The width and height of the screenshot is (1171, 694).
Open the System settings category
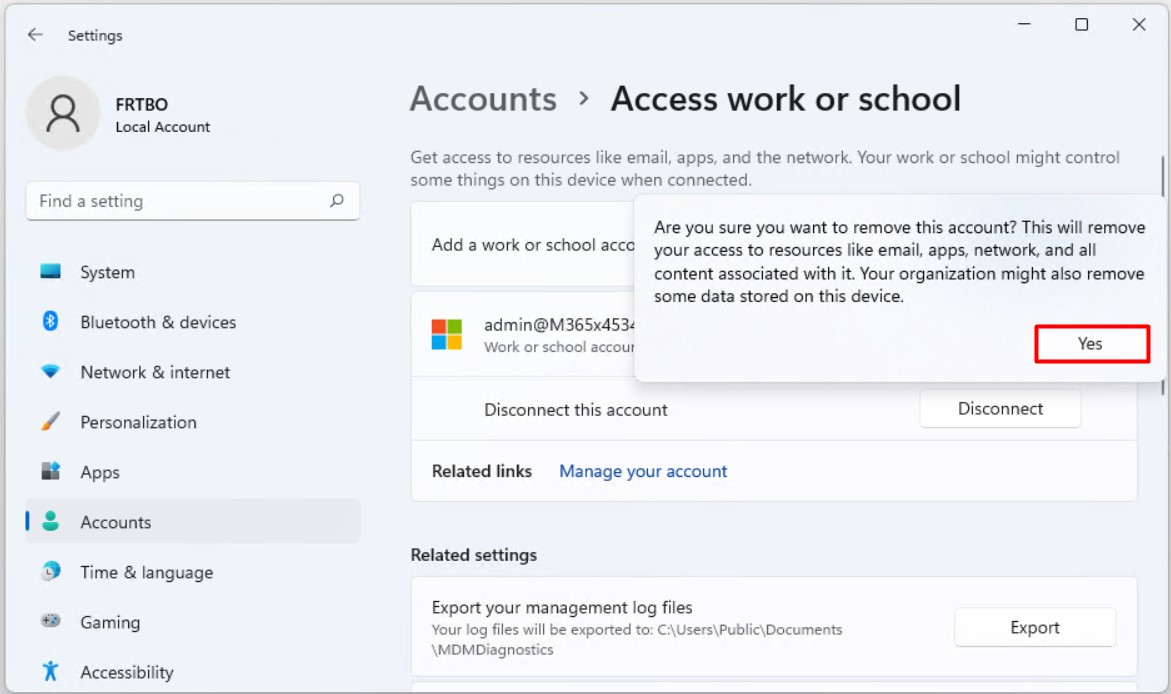[193, 272]
